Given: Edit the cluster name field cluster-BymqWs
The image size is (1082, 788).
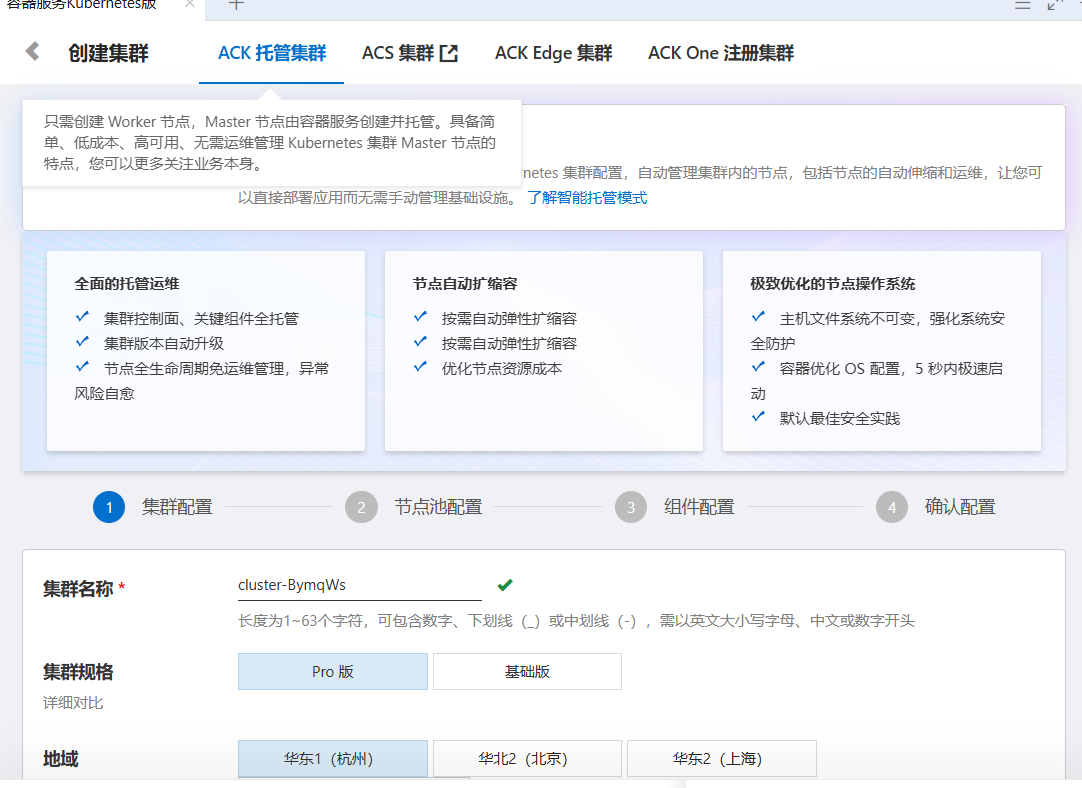Looking at the screenshot, I should coord(360,585).
